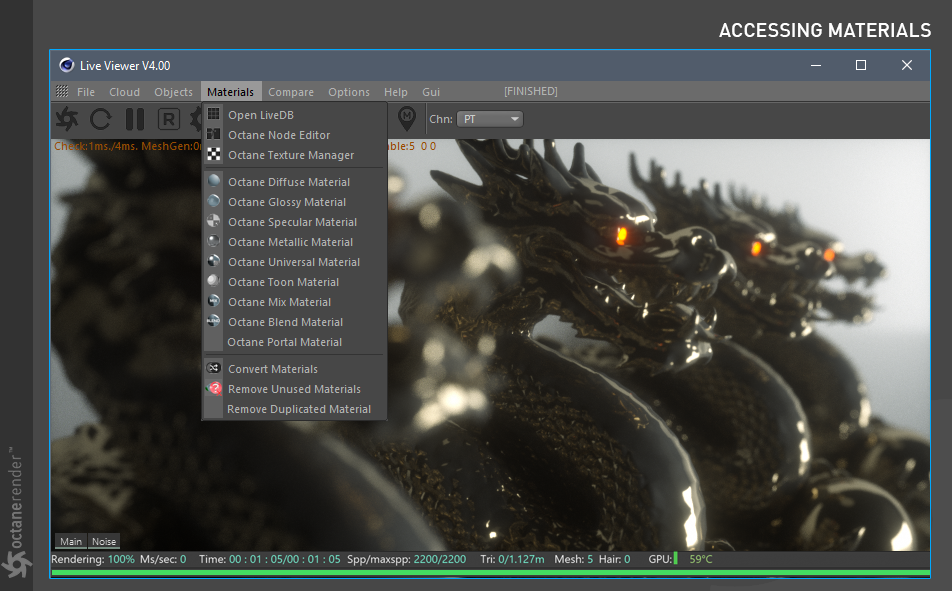Screen dimensions: 952x591
Task: Click the green GPU usage indicator bar
Action: click(x=676, y=559)
